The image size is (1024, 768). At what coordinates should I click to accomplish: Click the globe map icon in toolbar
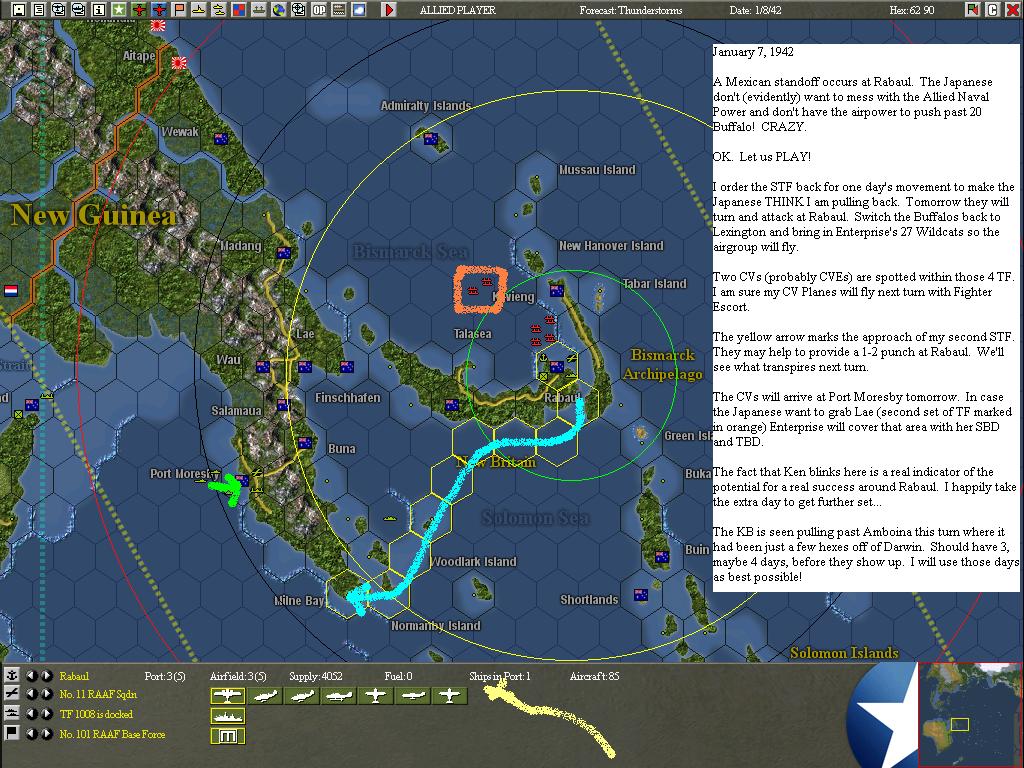[279, 10]
